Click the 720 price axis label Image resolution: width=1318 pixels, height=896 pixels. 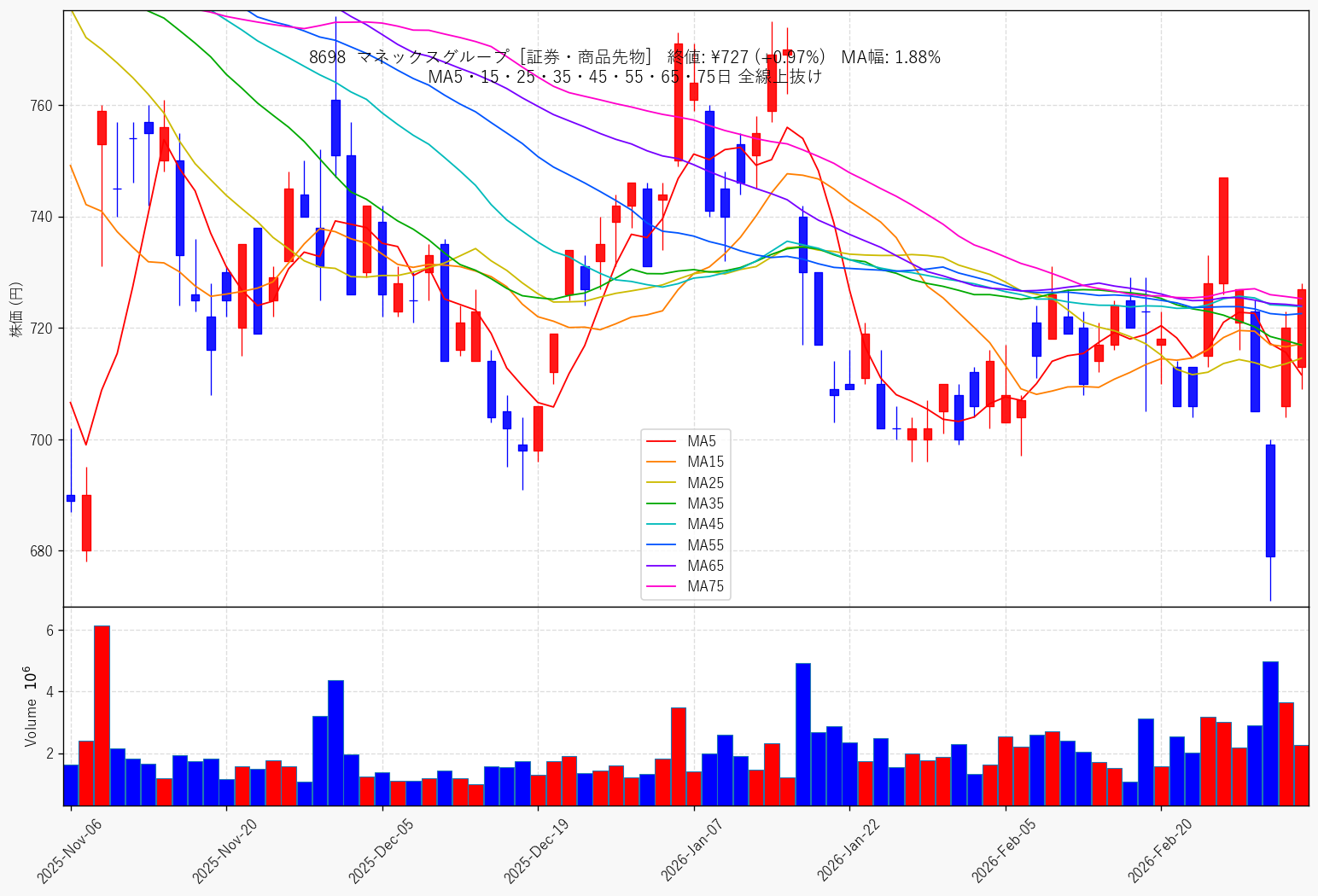pyautogui.click(x=42, y=329)
